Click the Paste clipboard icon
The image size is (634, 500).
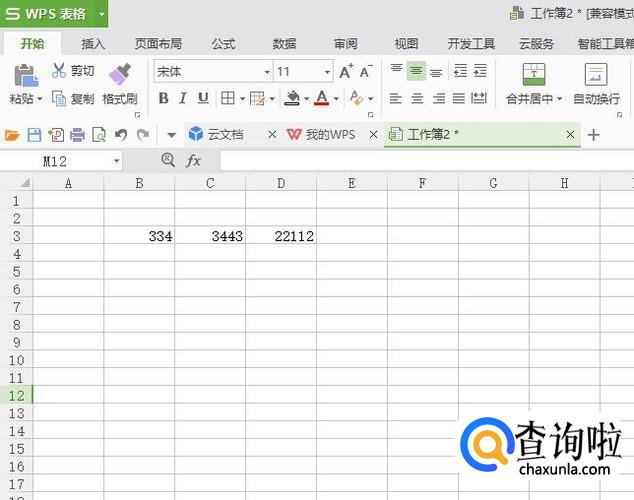click(x=26, y=75)
